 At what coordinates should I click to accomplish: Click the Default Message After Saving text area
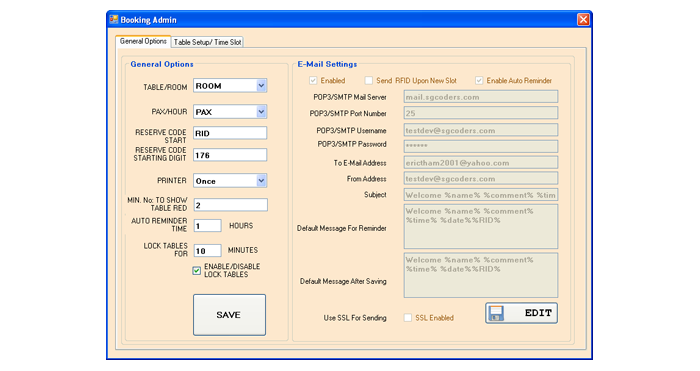[481, 275]
